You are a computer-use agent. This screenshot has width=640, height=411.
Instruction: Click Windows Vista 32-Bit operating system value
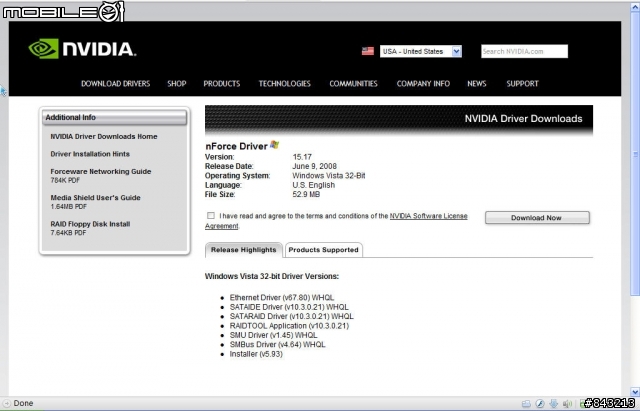[x=329, y=176]
